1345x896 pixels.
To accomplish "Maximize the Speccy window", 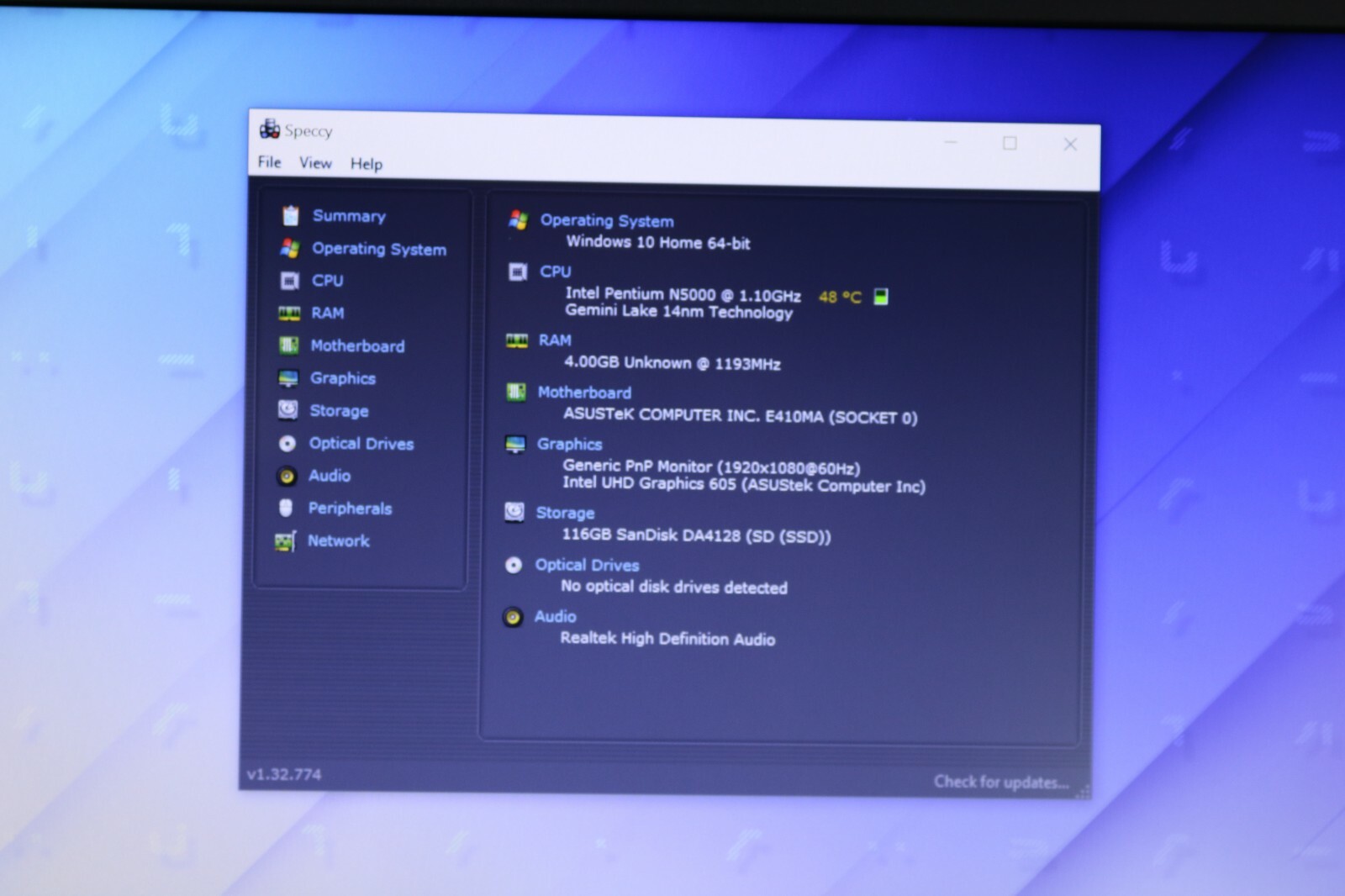I will coord(1010,143).
